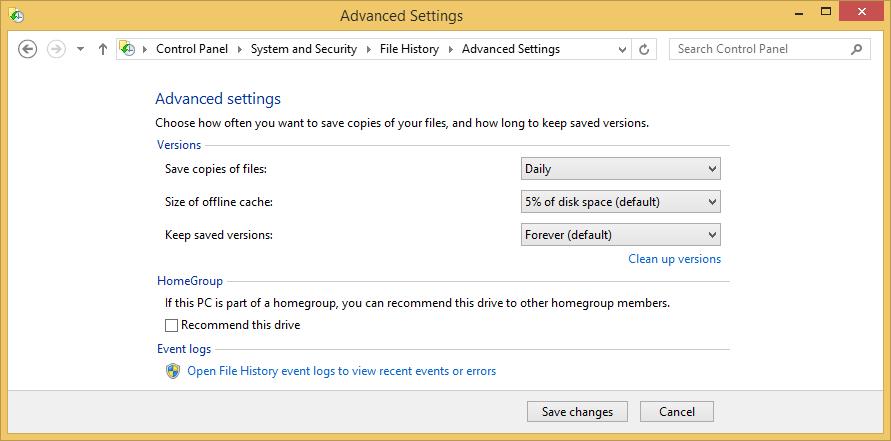Image resolution: width=891 pixels, height=441 pixels.
Task: Click the File History title bar icon
Action: pyautogui.click(x=16, y=15)
